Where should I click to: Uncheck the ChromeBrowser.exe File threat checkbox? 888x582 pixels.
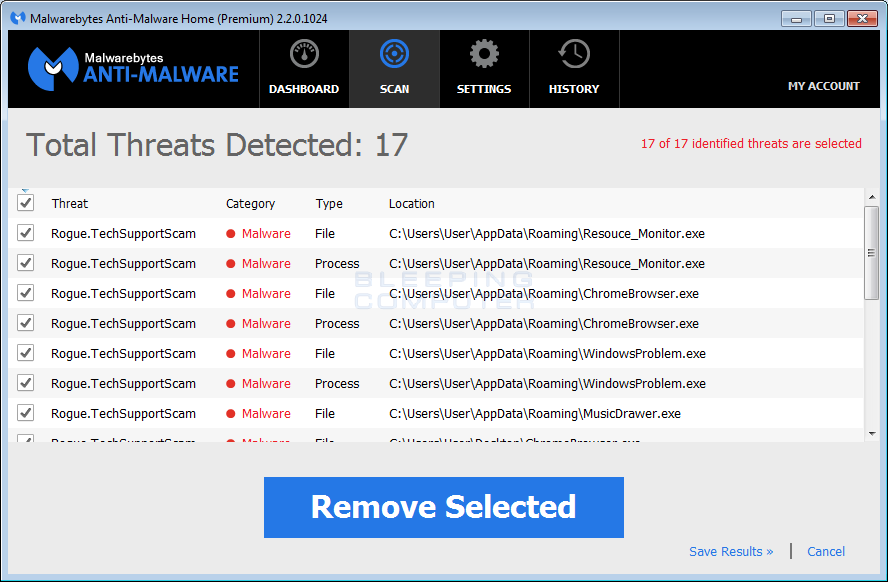pos(25,293)
